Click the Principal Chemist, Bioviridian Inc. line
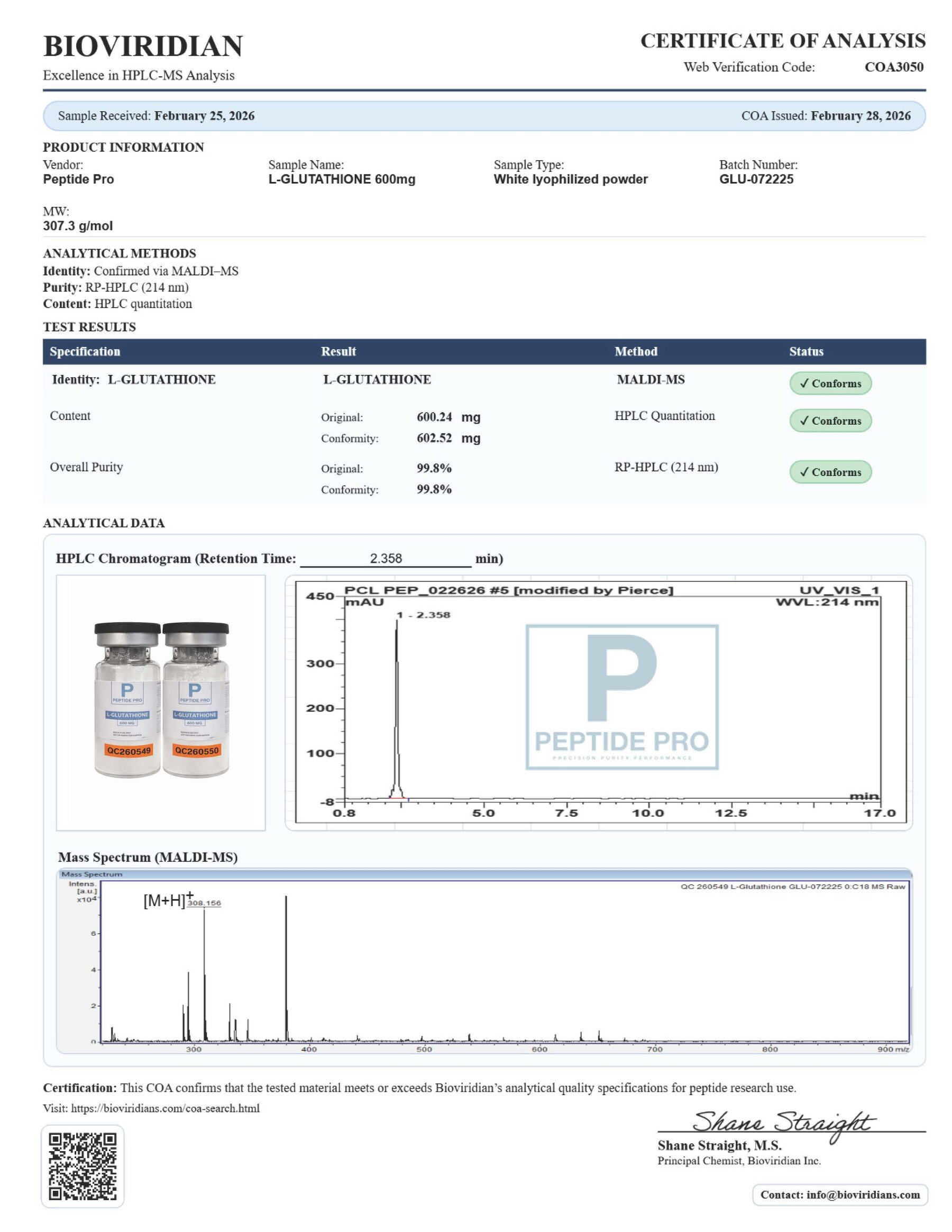This screenshot has height=1232, width=952. (739, 1161)
